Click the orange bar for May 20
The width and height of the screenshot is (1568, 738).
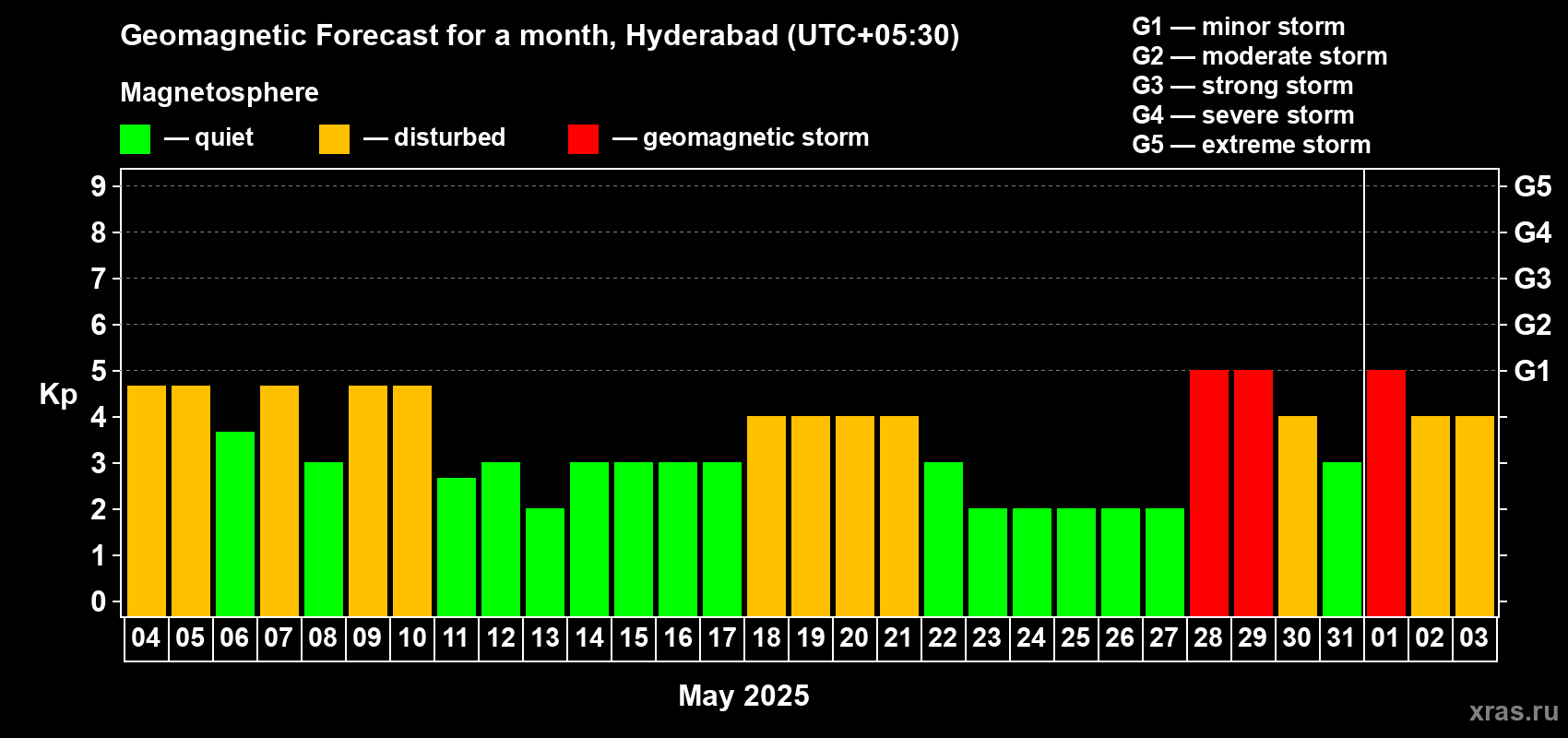[x=855, y=517]
